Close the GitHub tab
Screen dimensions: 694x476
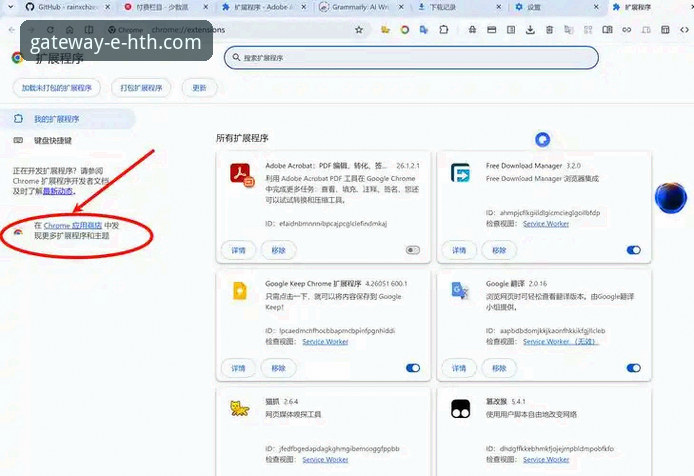click(108, 7)
